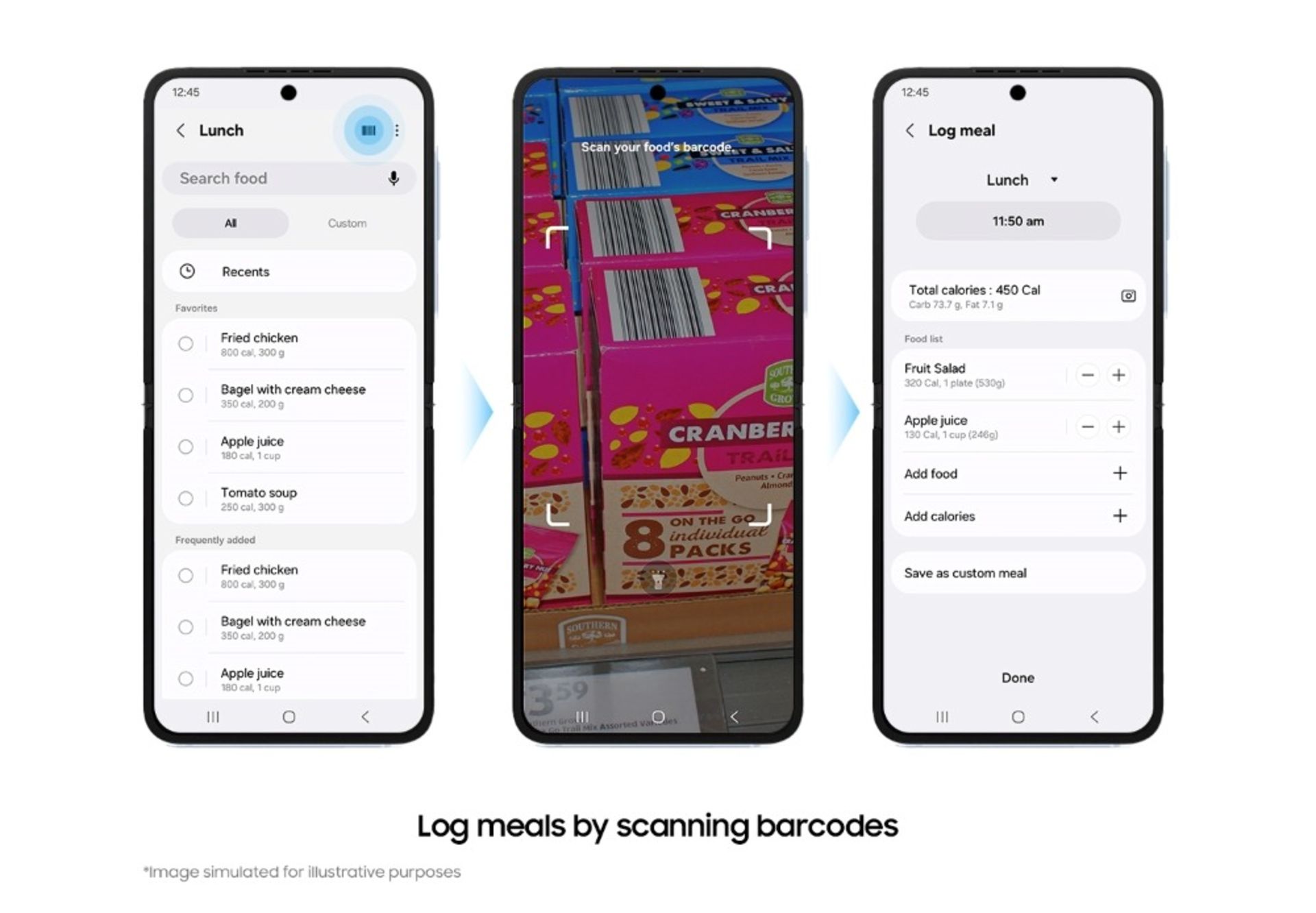
Task: Click the kebab menu three-dot icon
Action: [x=397, y=130]
